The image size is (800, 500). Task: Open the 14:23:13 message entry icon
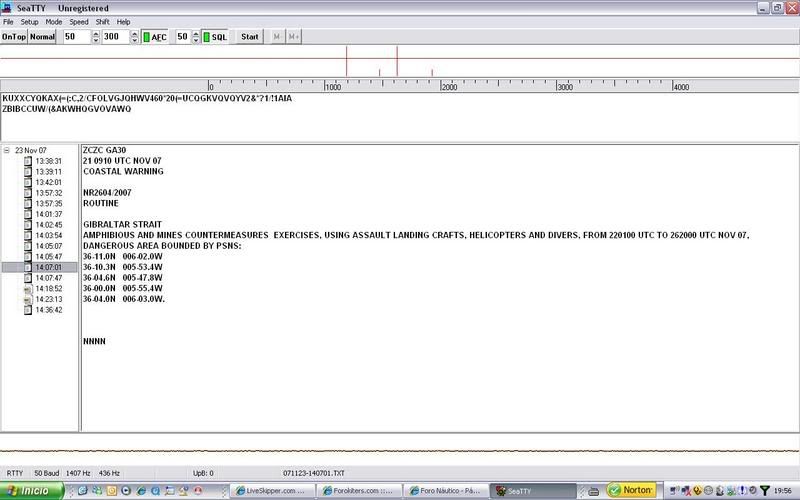click(x=28, y=300)
